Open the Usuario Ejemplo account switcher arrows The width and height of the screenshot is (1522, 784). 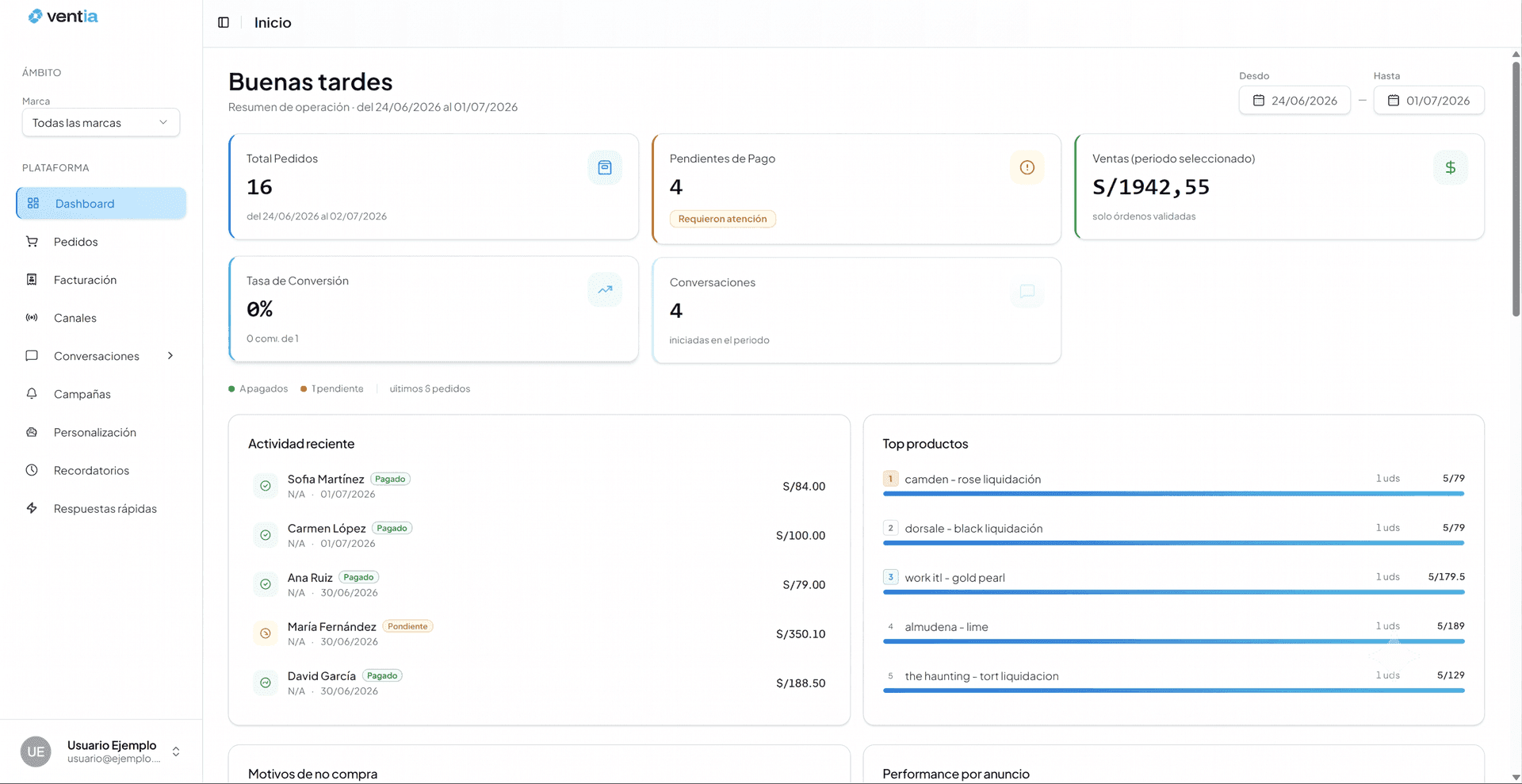176,751
